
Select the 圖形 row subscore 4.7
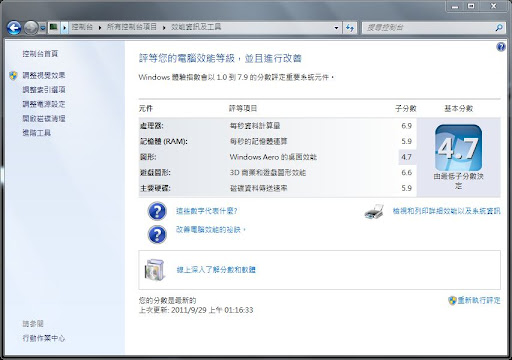pyautogui.click(x=406, y=157)
